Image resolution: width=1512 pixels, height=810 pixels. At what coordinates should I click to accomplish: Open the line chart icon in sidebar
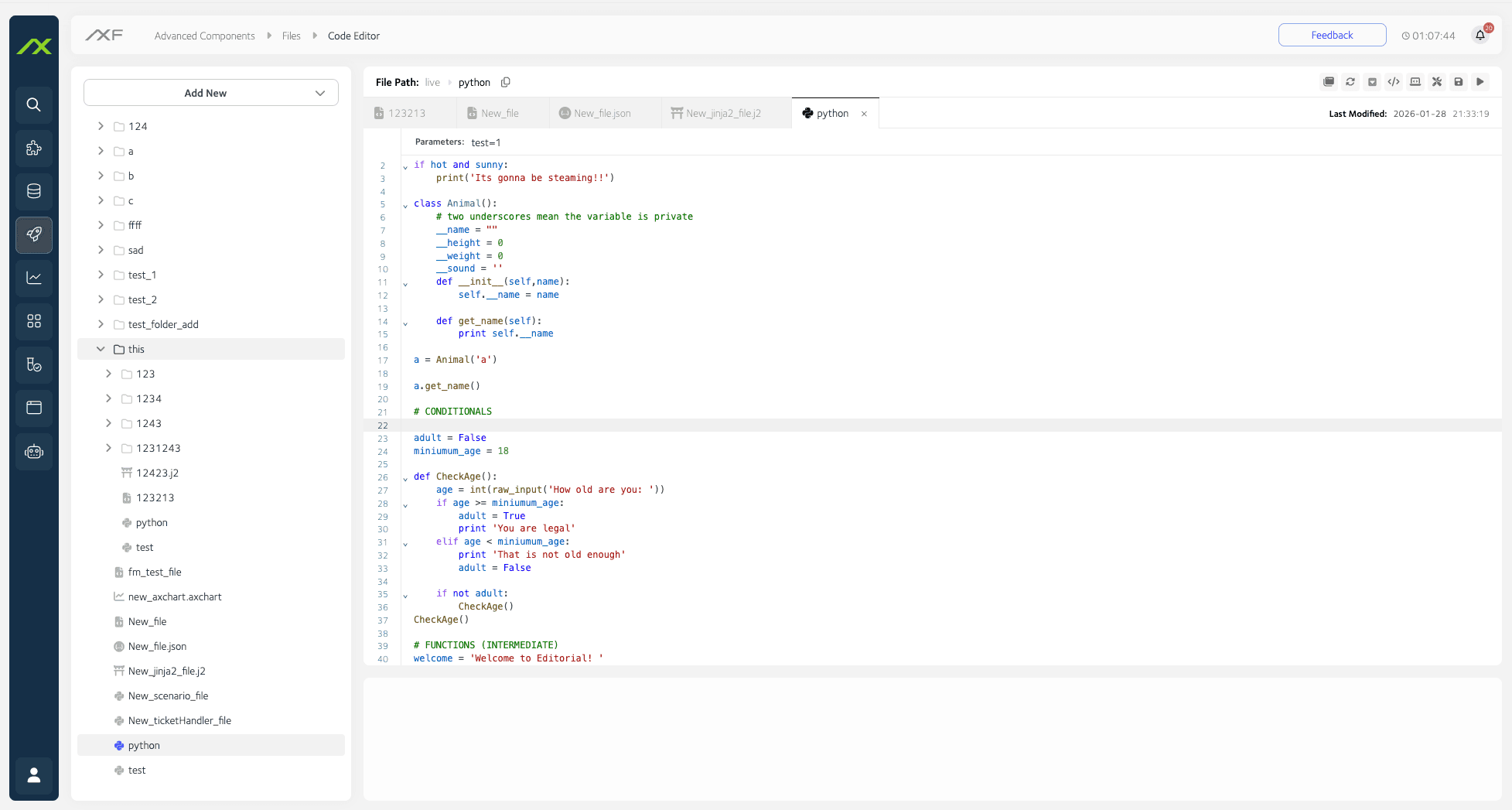click(x=34, y=278)
